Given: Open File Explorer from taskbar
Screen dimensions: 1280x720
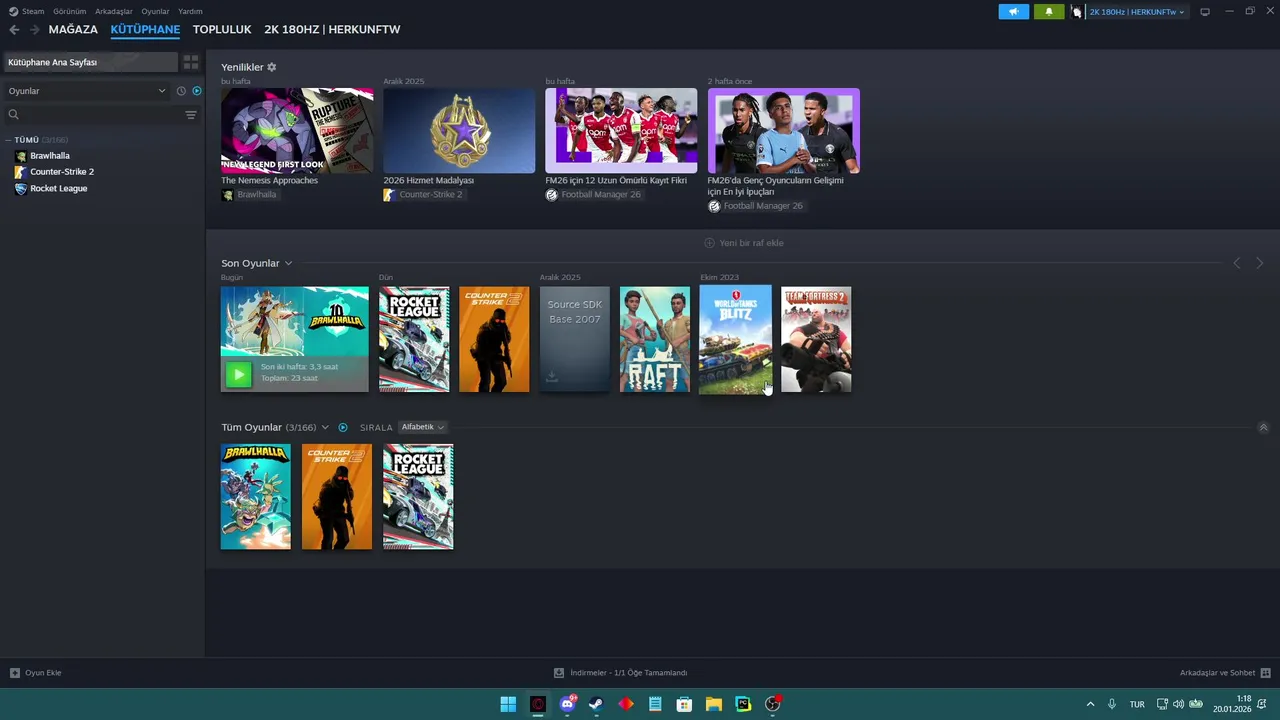Looking at the screenshot, I should click(713, 704).
